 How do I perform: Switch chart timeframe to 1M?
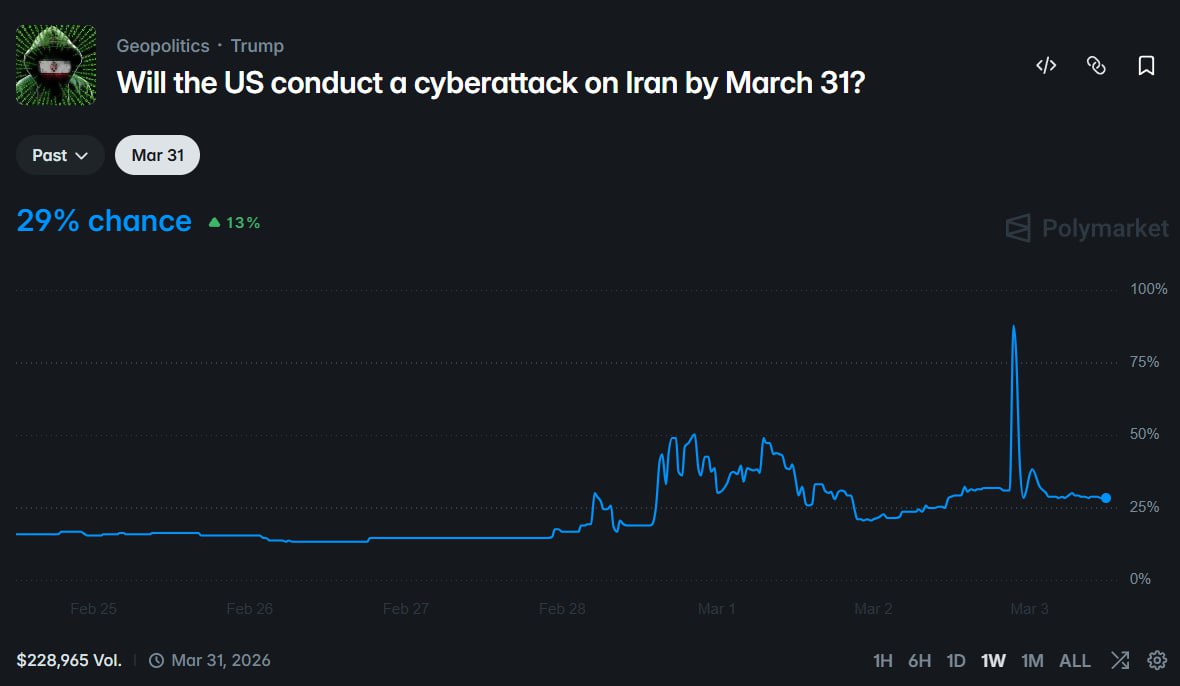1033,660
